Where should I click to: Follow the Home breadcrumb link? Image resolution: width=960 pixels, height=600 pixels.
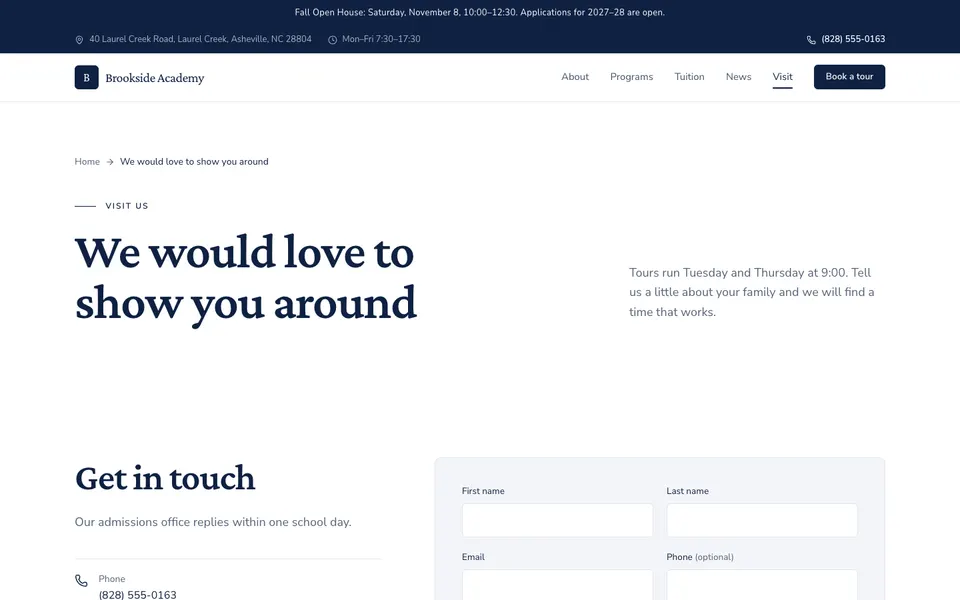tap(87, 162)
